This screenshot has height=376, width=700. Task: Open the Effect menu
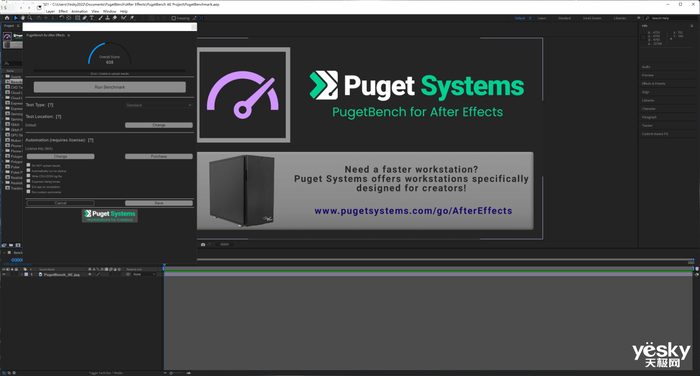pyautogui.click(x=63, y=11)
